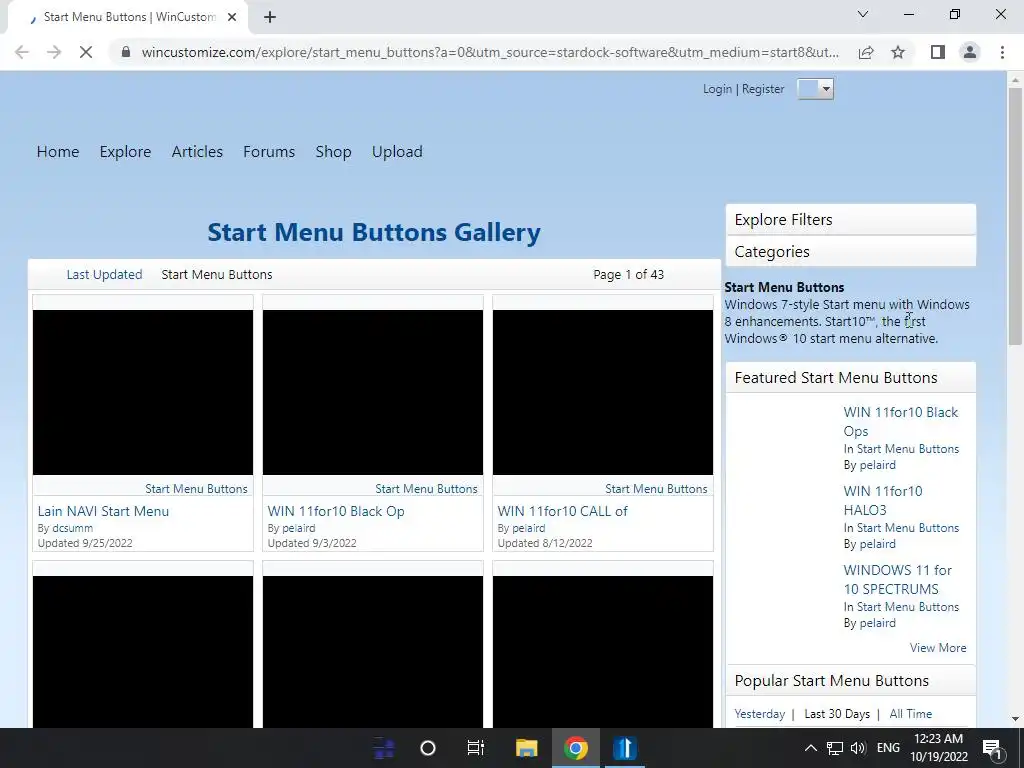Click the Lain NAVI Start Menu title link
This screenshot has width=1024, height=768.
pyautogui.click(x=103, y=511)
